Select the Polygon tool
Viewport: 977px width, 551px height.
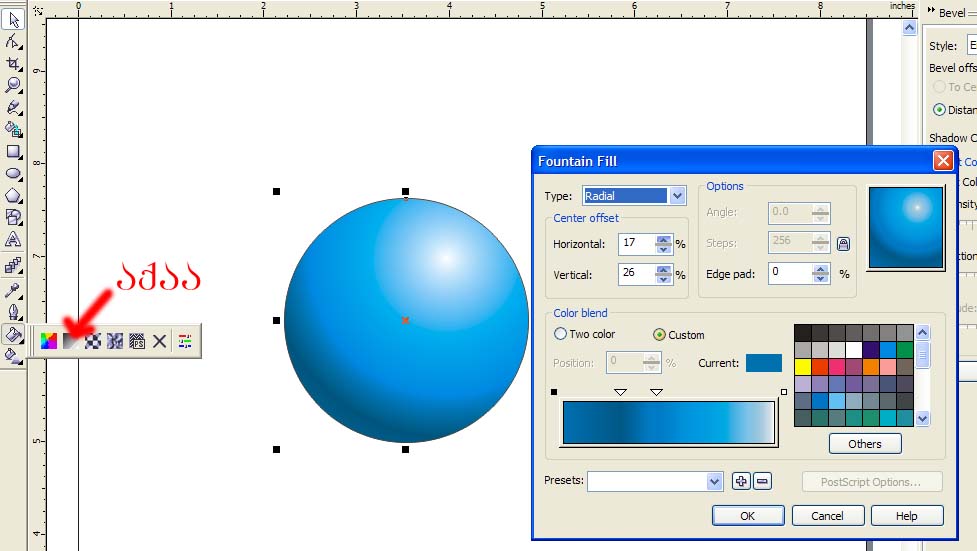click(13, 196)
